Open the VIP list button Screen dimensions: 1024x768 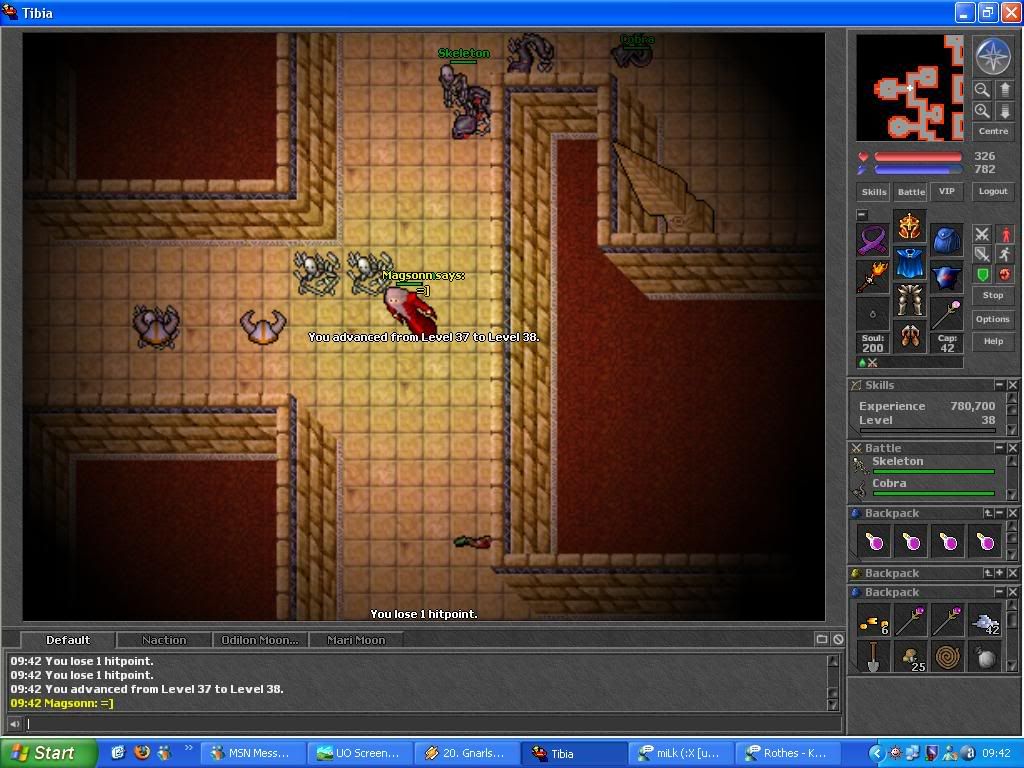click(946, 191)
